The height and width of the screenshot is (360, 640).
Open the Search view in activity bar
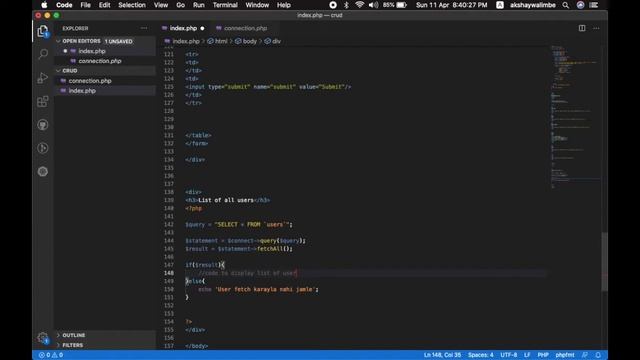tap(43, 54)
